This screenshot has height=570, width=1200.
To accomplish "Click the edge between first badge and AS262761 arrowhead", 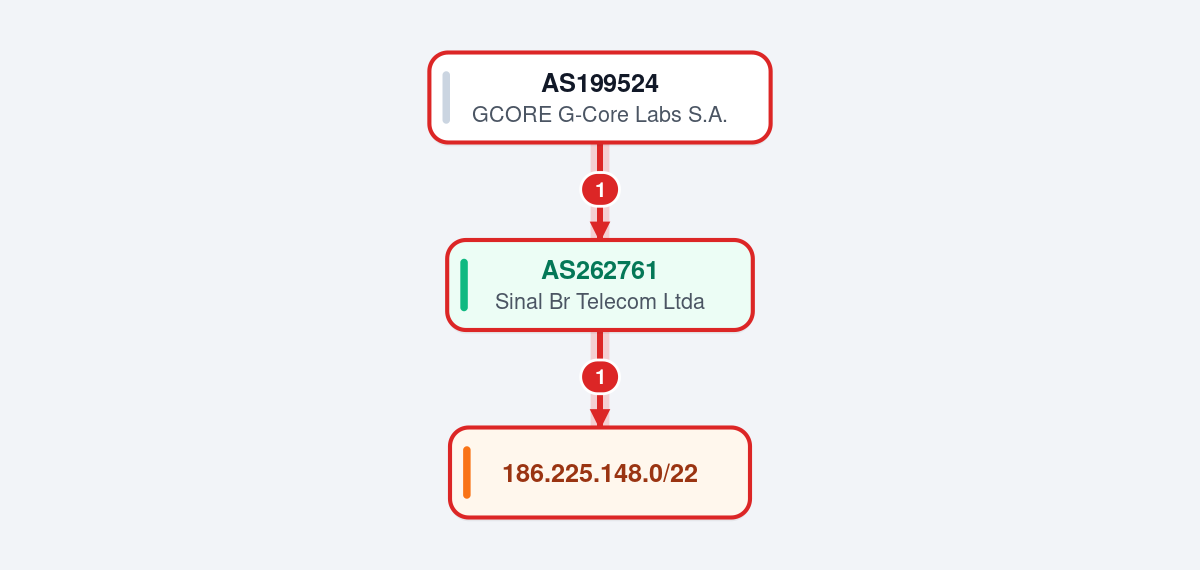I will click(x=600, y=214).
